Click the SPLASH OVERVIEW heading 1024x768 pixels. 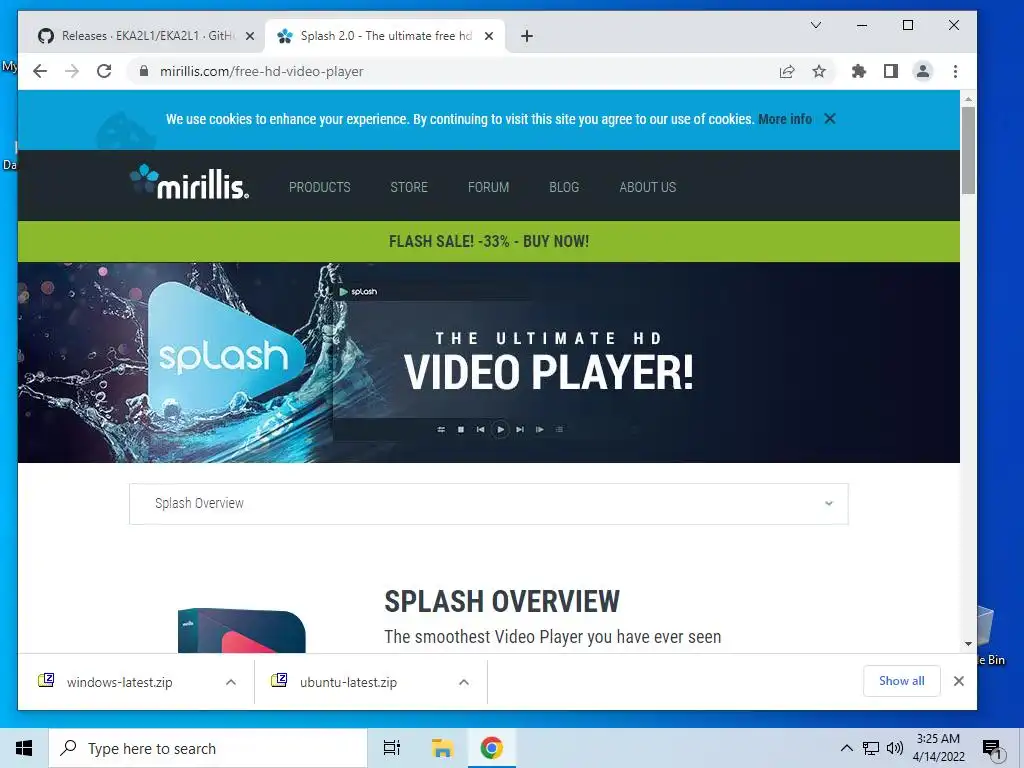[x=502, y=601]
